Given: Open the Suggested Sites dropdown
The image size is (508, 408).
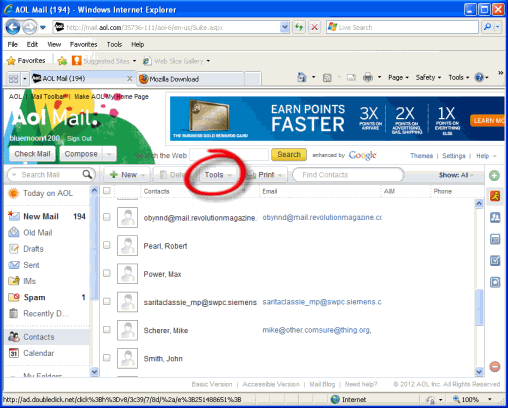Looking at the screenshot, I should [x=134, y=61].
